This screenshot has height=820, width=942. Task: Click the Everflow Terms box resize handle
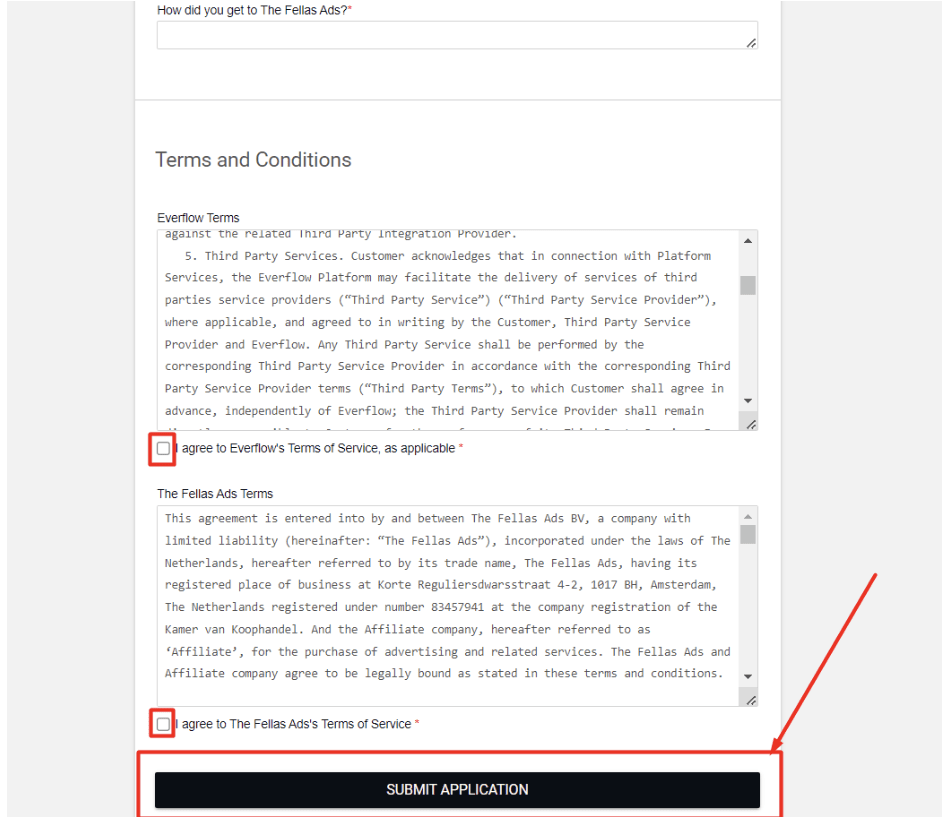coord(751,424)
